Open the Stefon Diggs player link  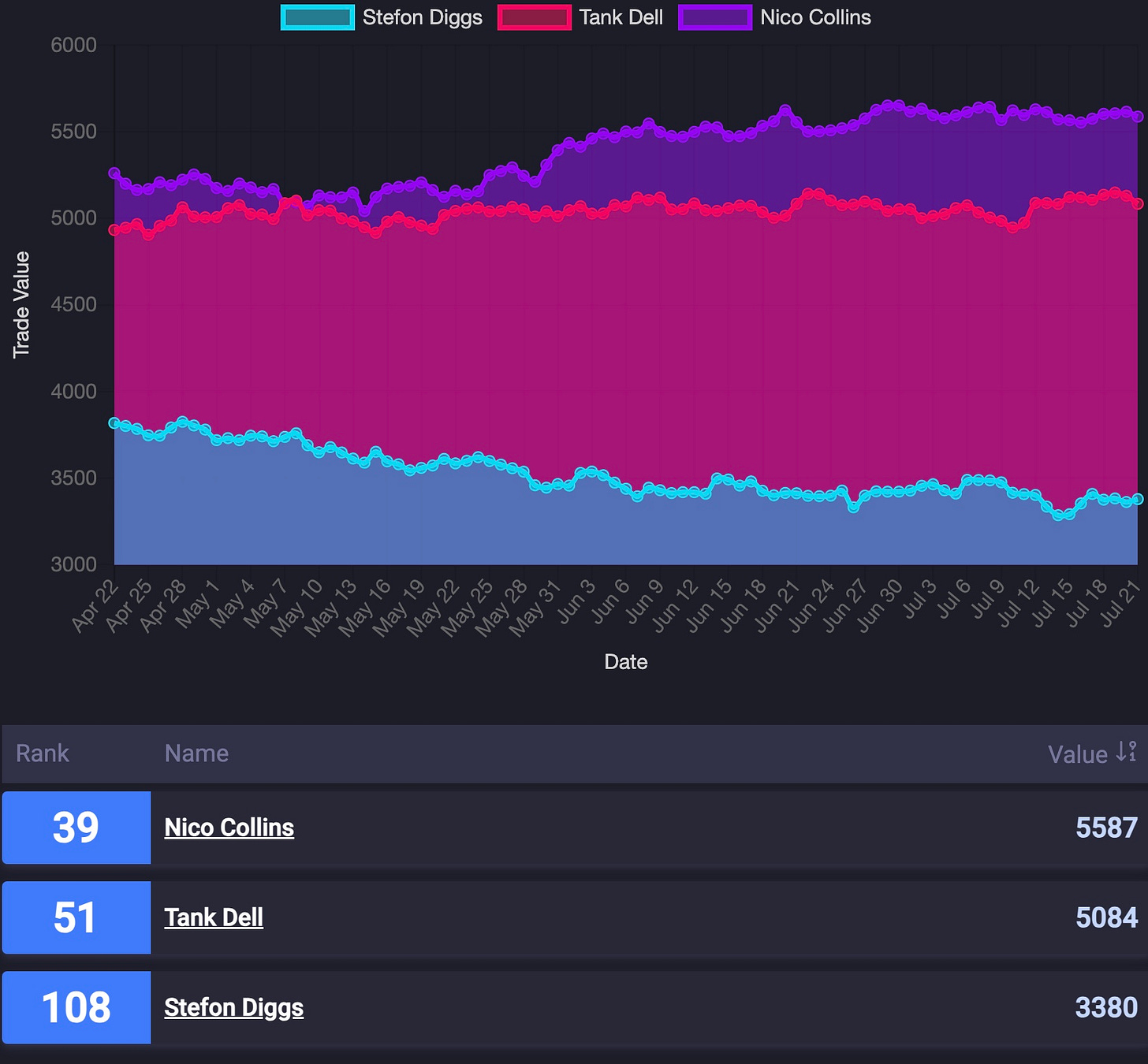coord(233,1007)
